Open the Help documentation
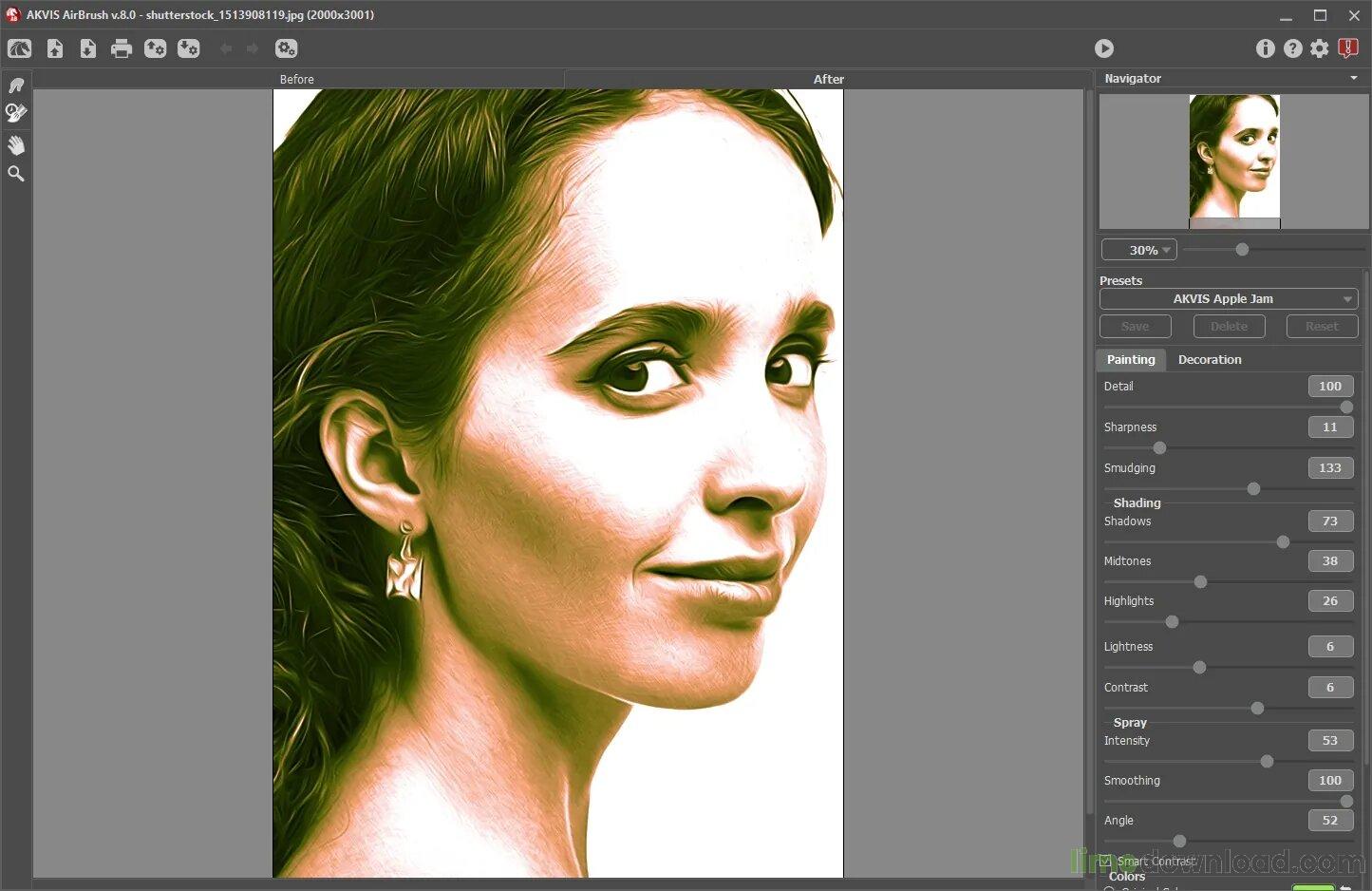Viewport: 1372px width, 891px height. coord(1292,48)
